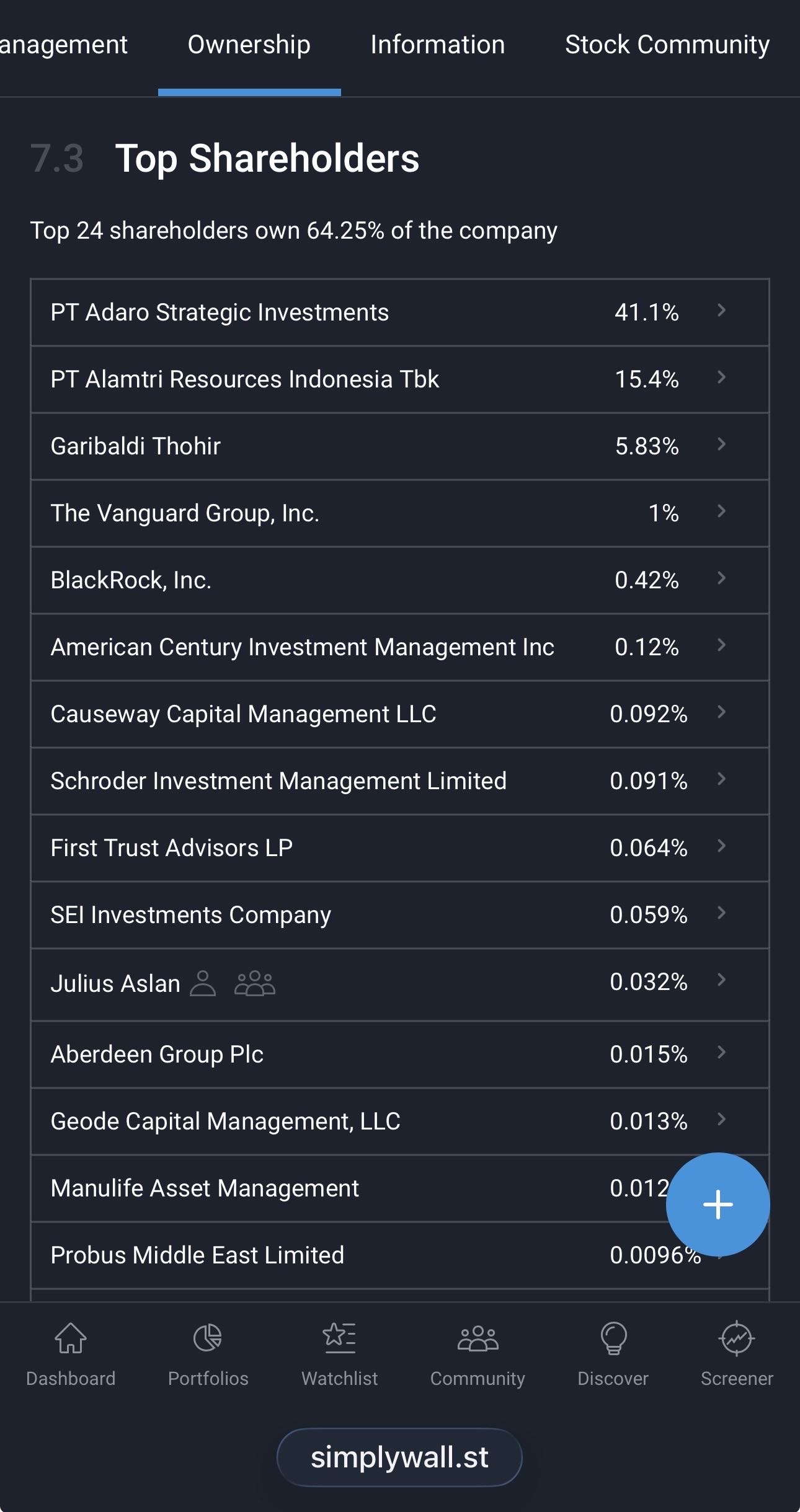Select the Aberdeen Group Plc row
Image resolution: width=800 pixels, height=1512 pixels.
pyautogui.click(x=157, y=1054)
